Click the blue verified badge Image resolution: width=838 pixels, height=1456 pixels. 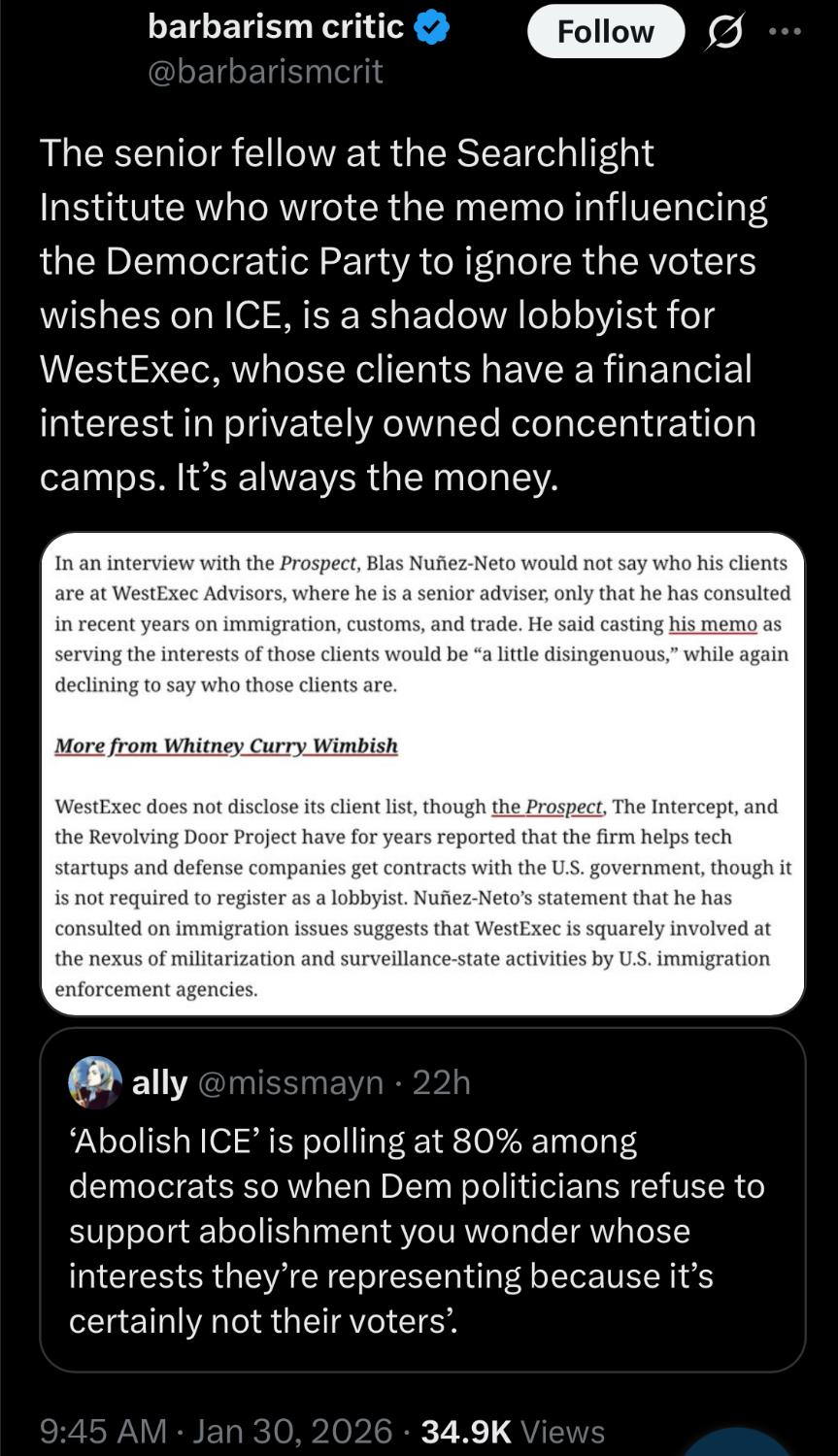click(432, 28)
